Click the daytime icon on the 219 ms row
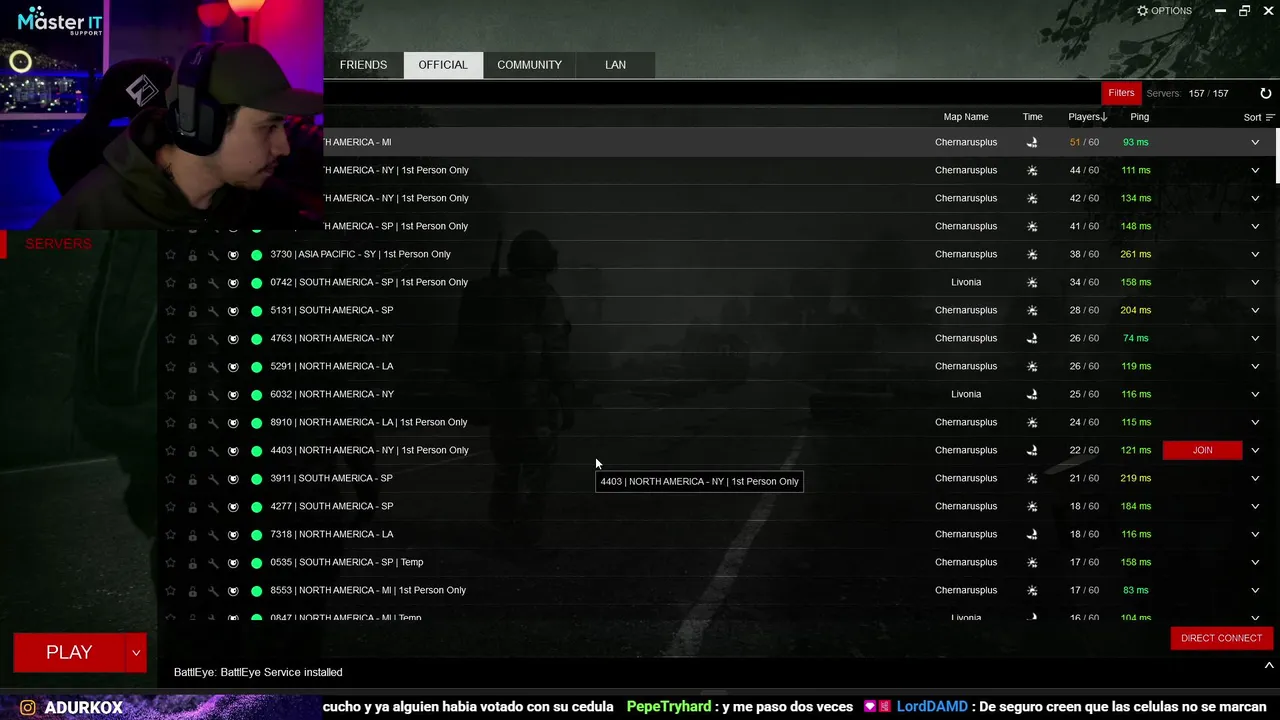1280x720 pixels. tap(1032, 478)
